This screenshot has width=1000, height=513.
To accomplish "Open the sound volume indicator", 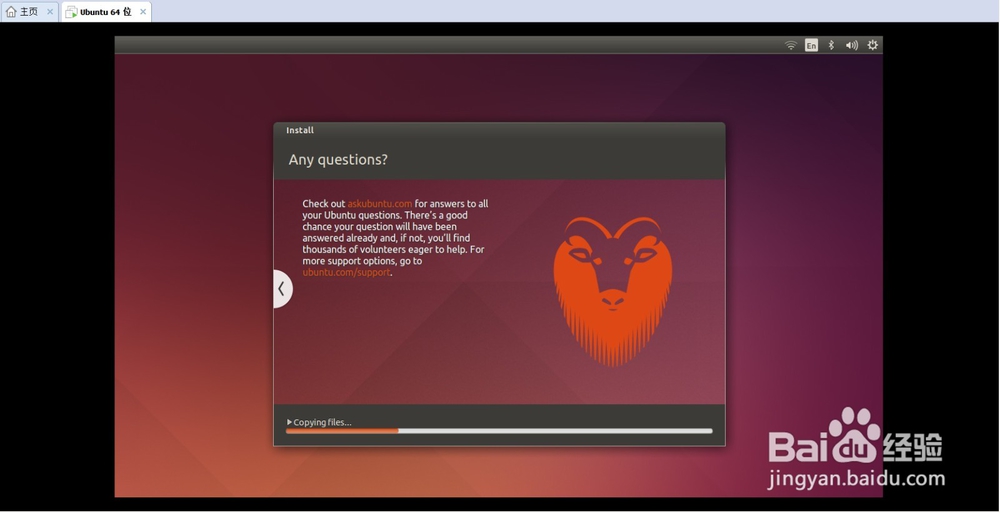I will pos(851,45).
